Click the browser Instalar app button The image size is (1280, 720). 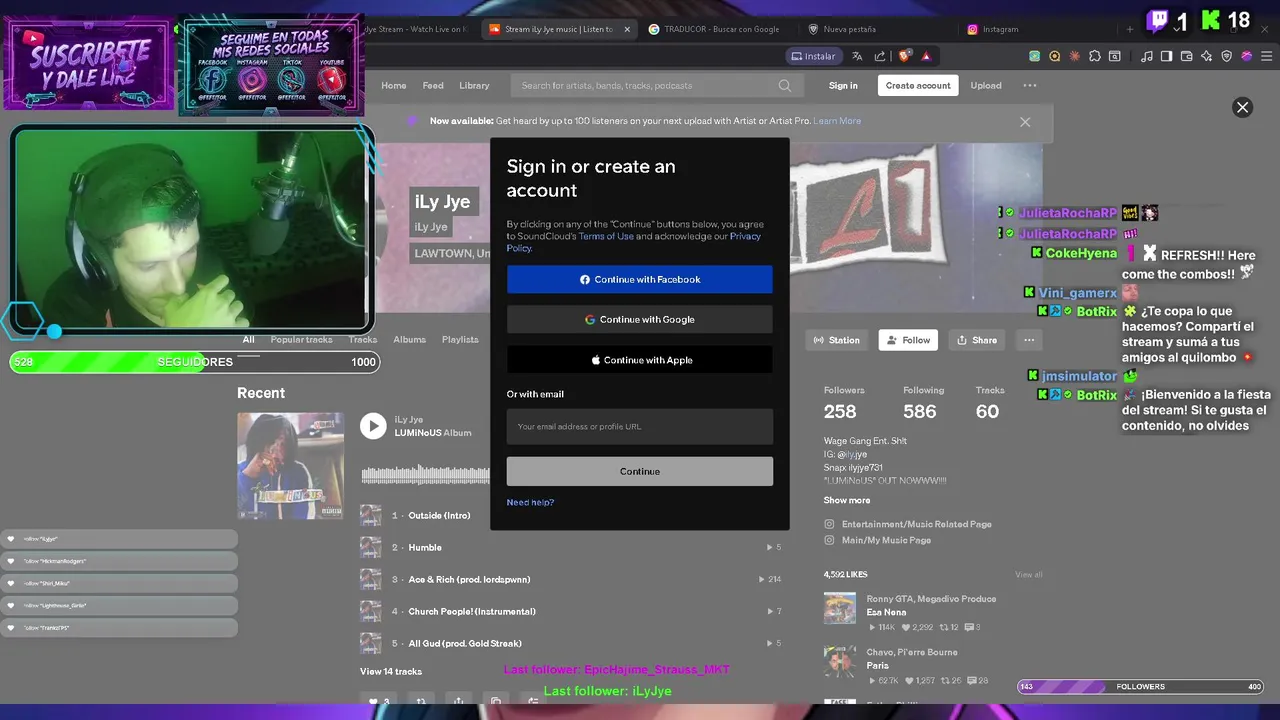coord(812,56)
